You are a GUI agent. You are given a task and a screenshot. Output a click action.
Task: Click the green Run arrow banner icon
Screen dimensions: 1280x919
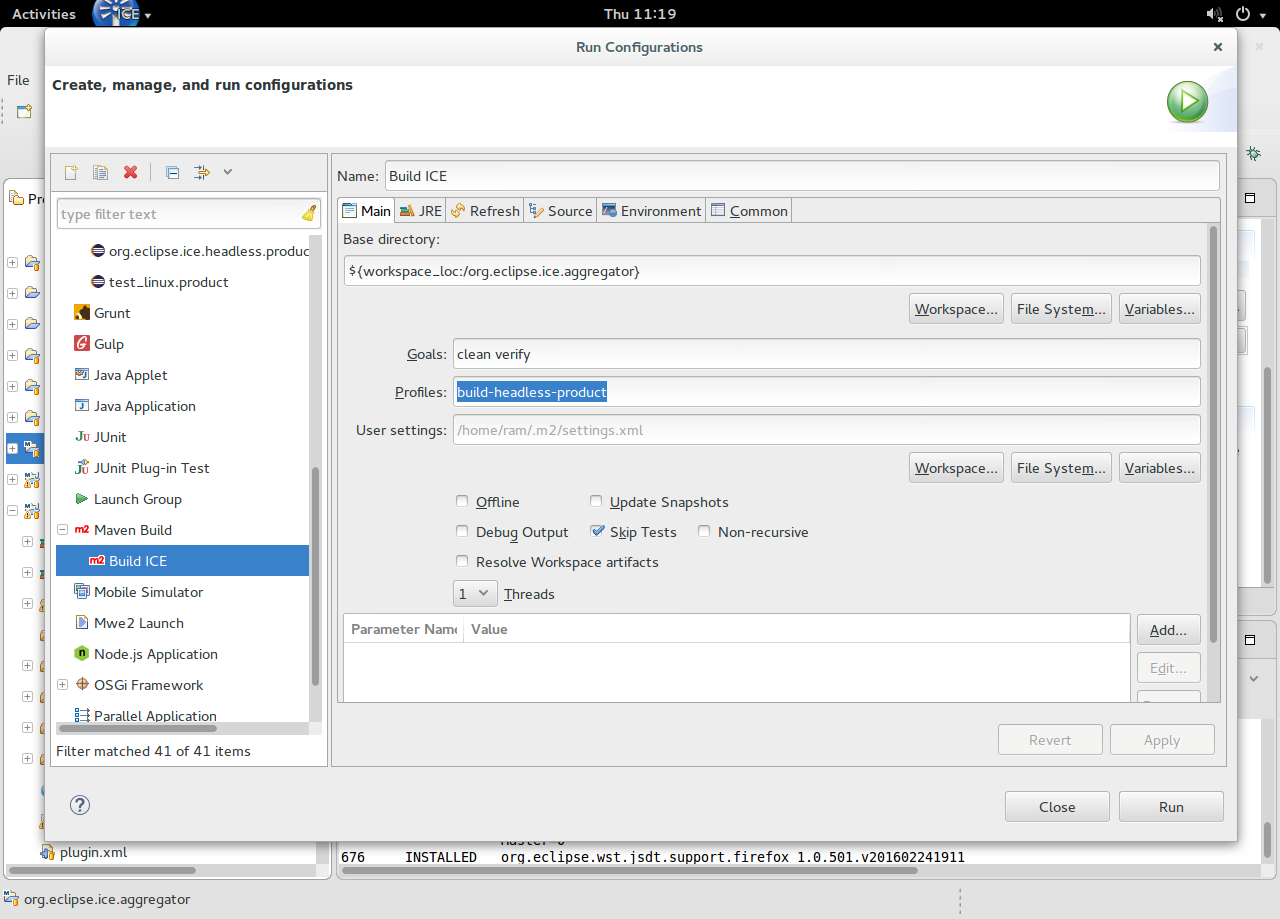click(1187, 102)
